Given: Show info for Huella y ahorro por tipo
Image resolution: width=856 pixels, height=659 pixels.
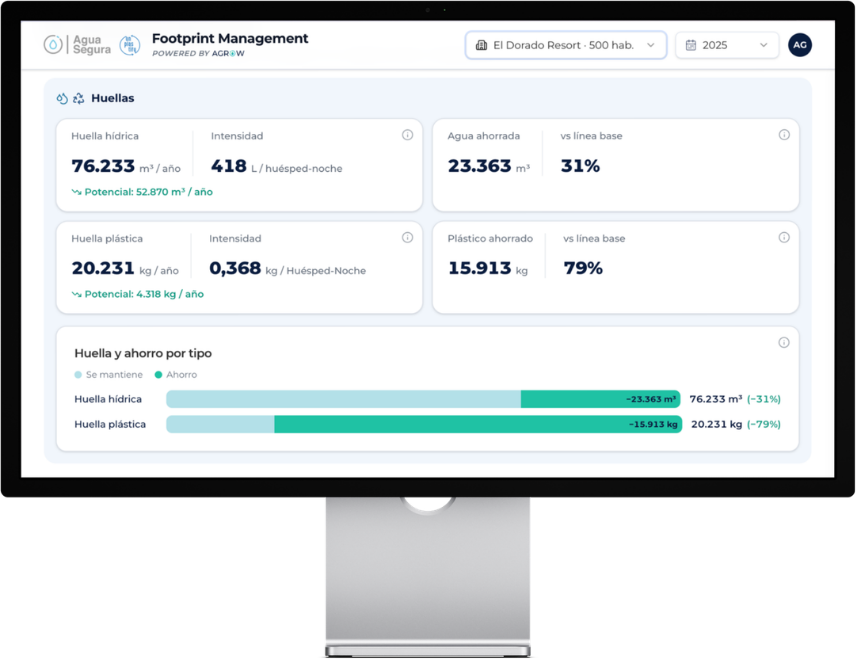Looking at the screenshot, I should tap(784, 343).
